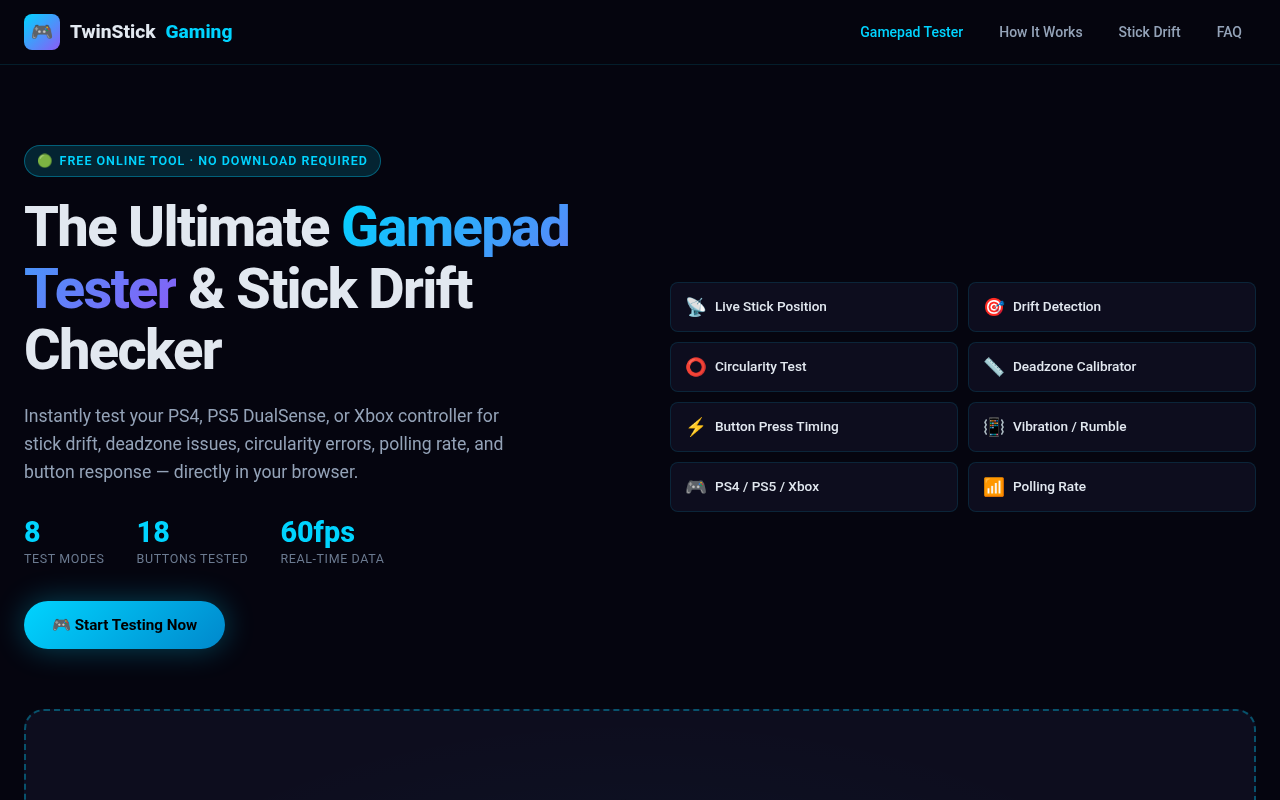Select the Drift Detection card label

click(1056, 307)
